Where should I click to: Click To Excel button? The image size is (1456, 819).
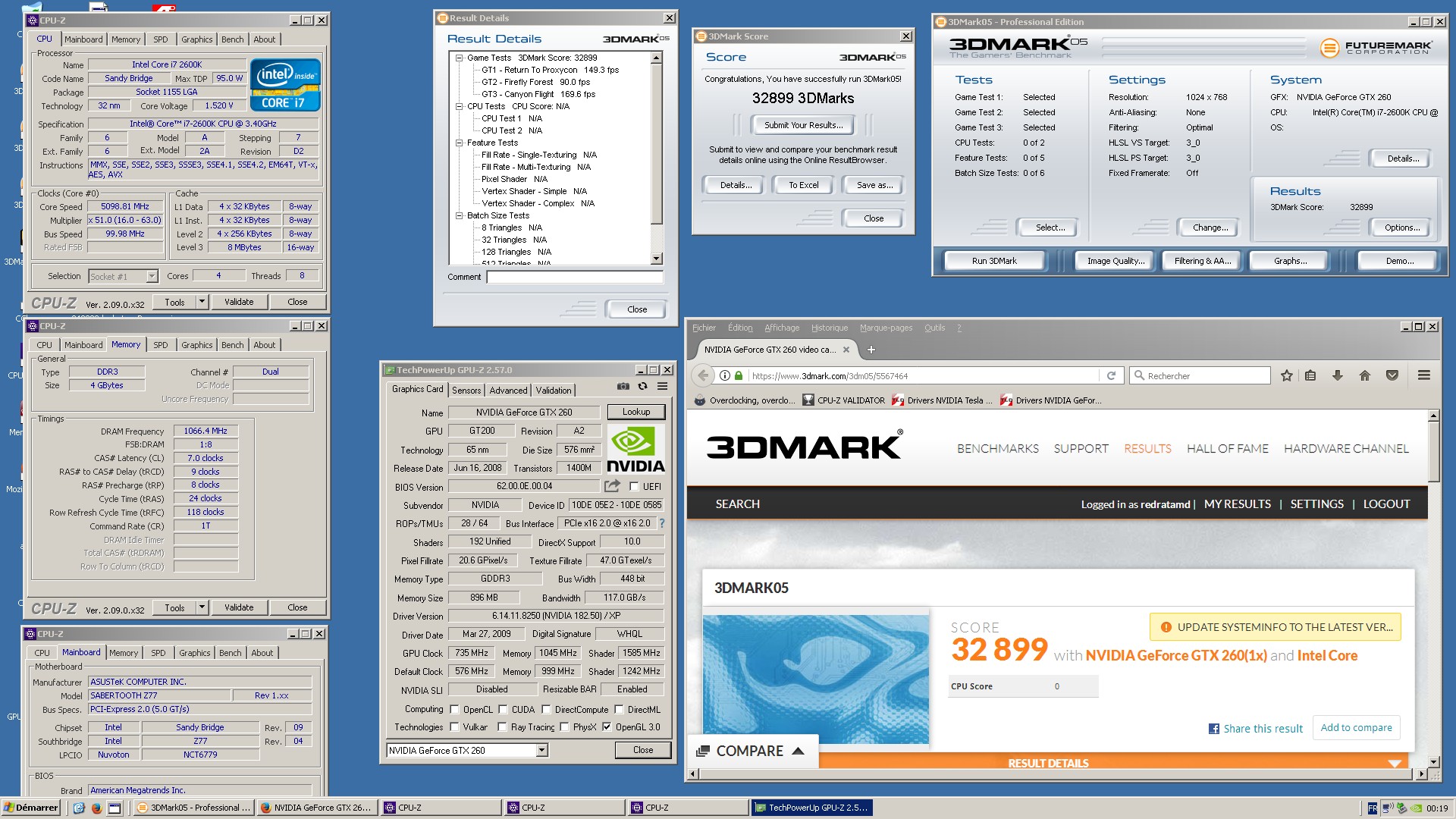coord(803,185)
